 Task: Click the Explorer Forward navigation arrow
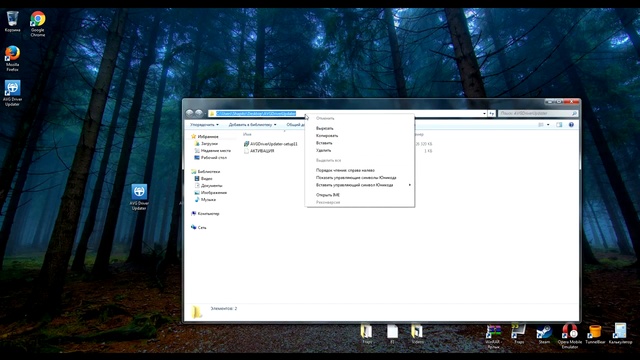point(198,113)
